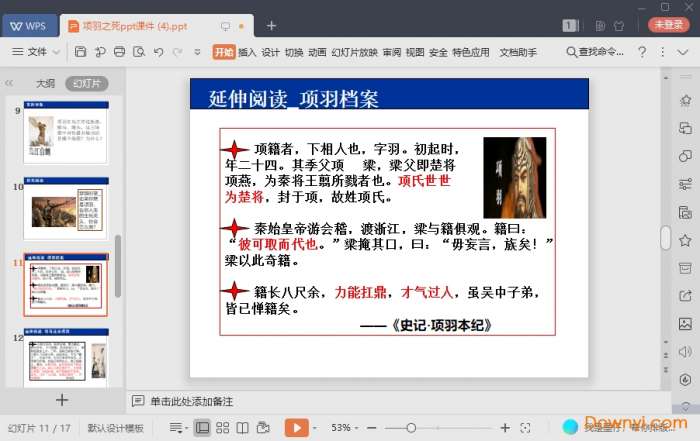The height and width of the screenshot is (441, 700).
Task: Click the Print icon in quick toolbar
Action: [x=119, y=52]
